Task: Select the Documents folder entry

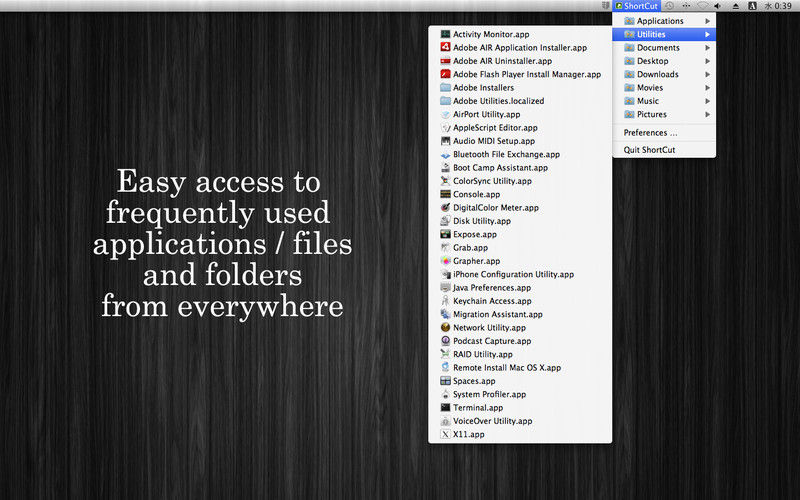Action: [664, 47]
